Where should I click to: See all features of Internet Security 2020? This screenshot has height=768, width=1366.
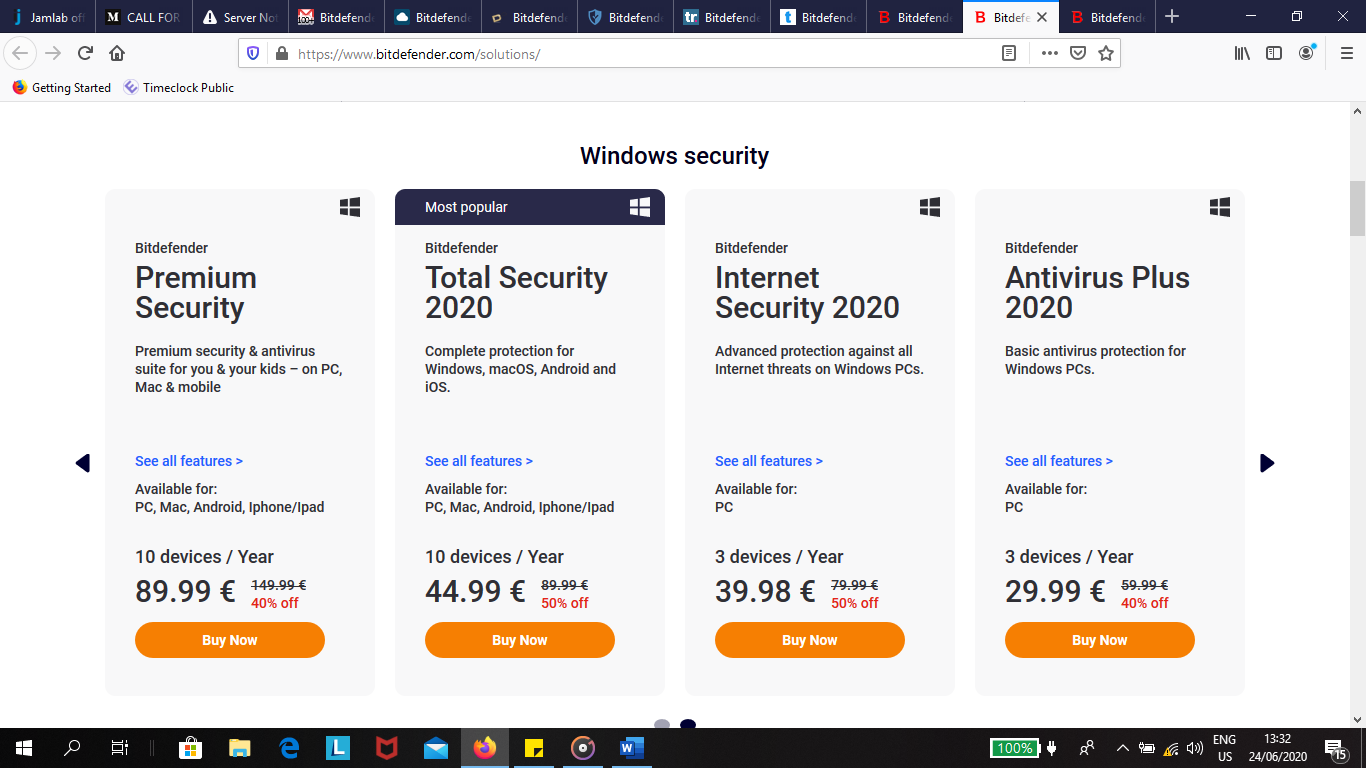point(769,461)
